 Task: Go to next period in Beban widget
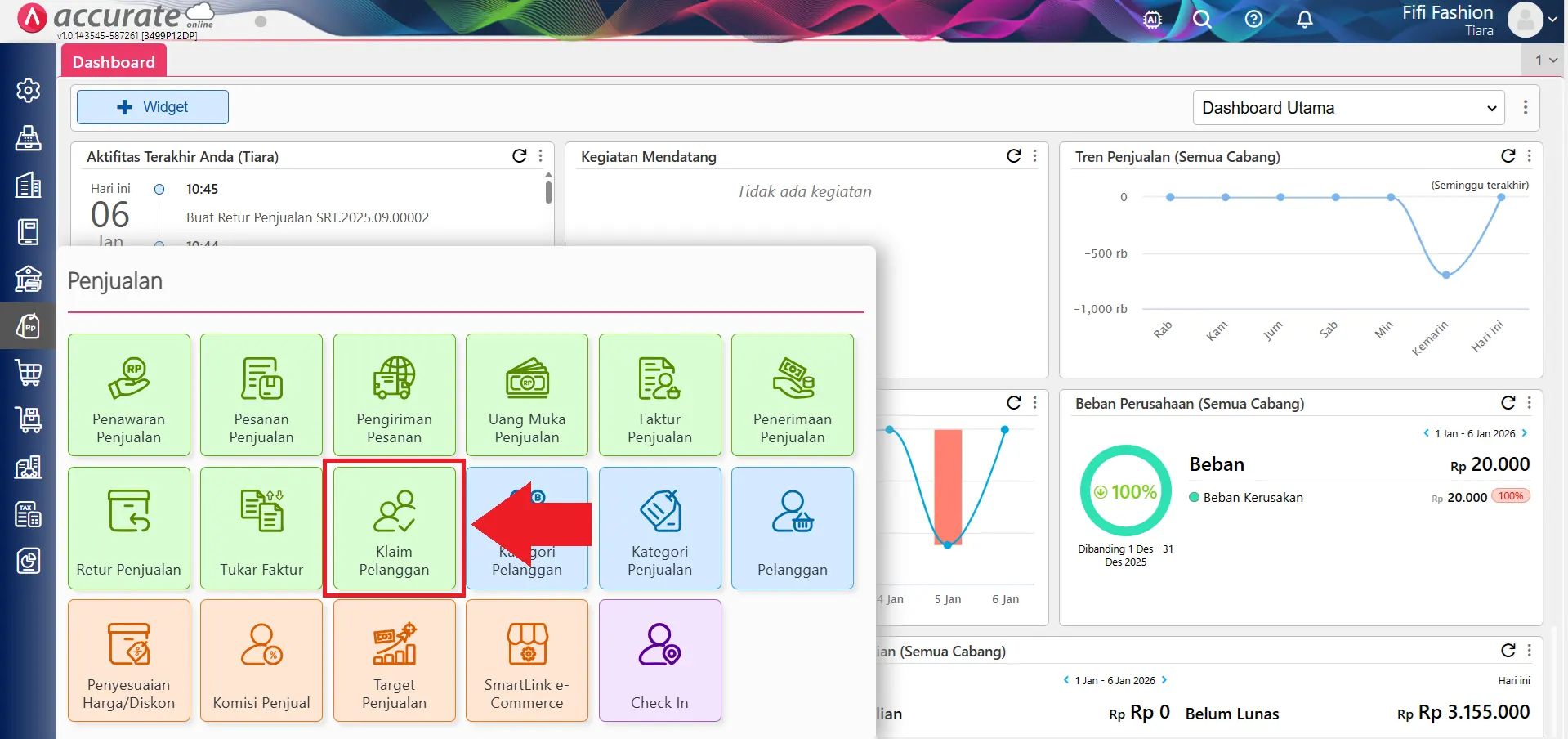pos(1524,433)
